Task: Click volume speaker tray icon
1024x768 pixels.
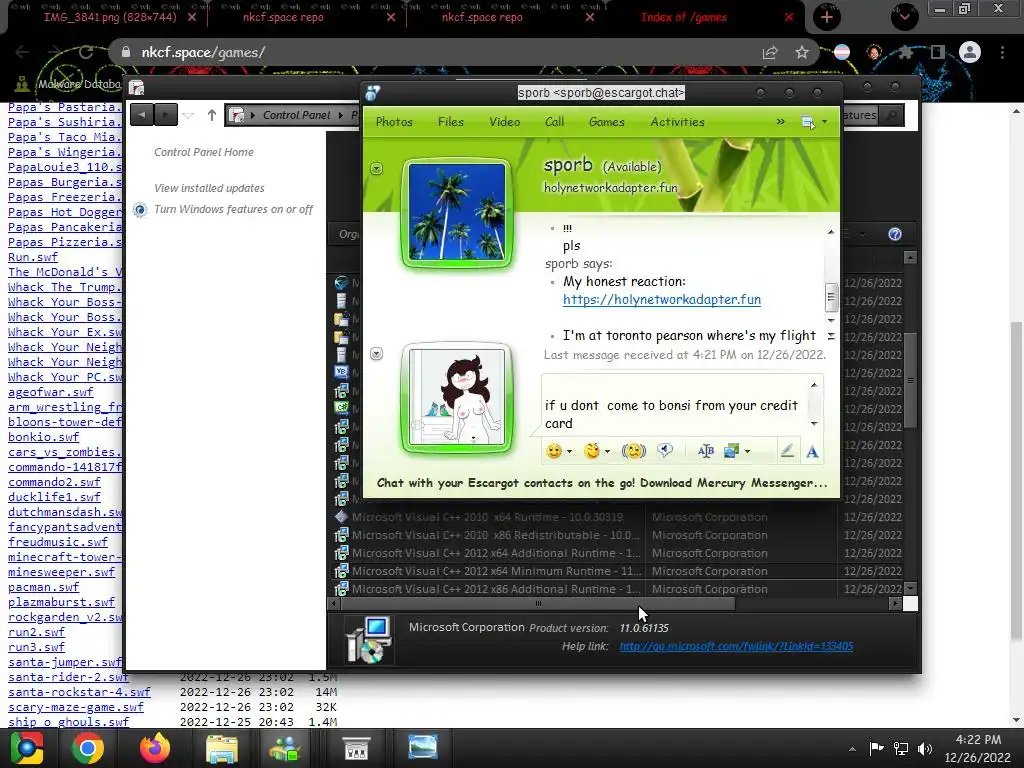Action: coord(925,749)
